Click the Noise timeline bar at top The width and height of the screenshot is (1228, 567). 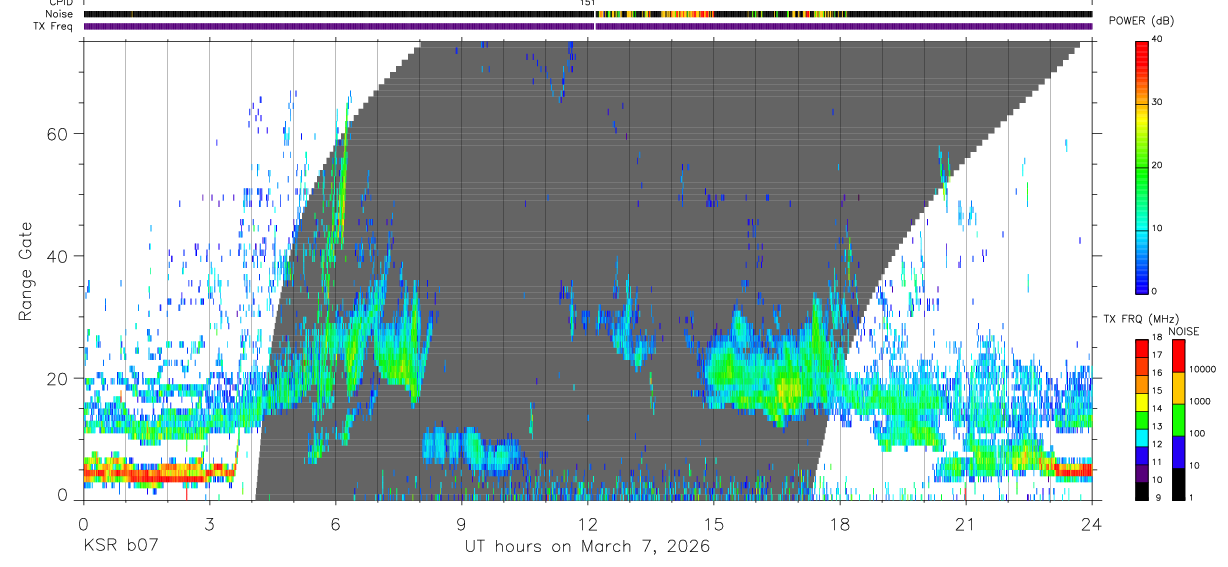588,14
